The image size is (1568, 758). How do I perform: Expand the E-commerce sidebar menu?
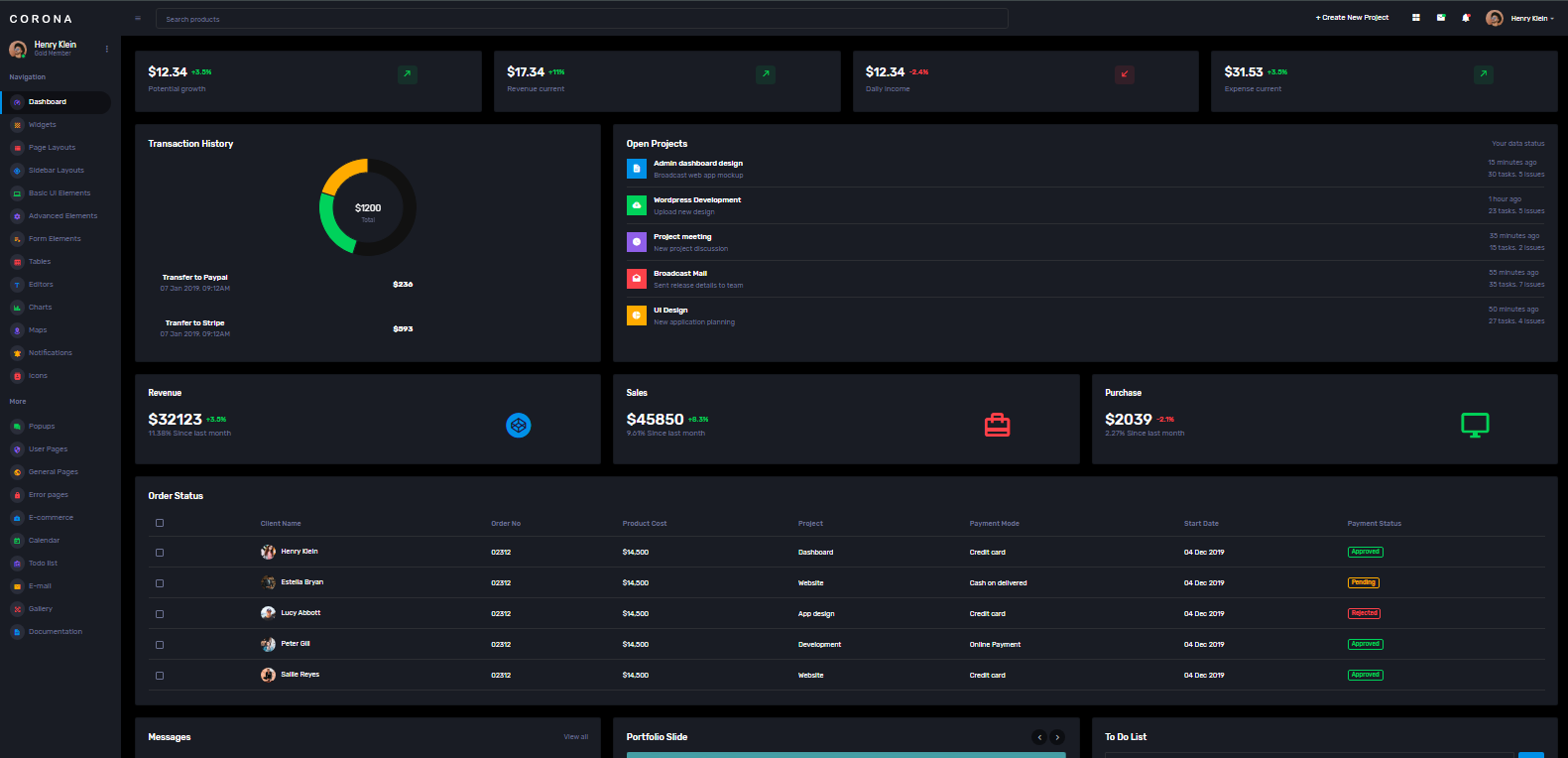(x=56, y=518)
